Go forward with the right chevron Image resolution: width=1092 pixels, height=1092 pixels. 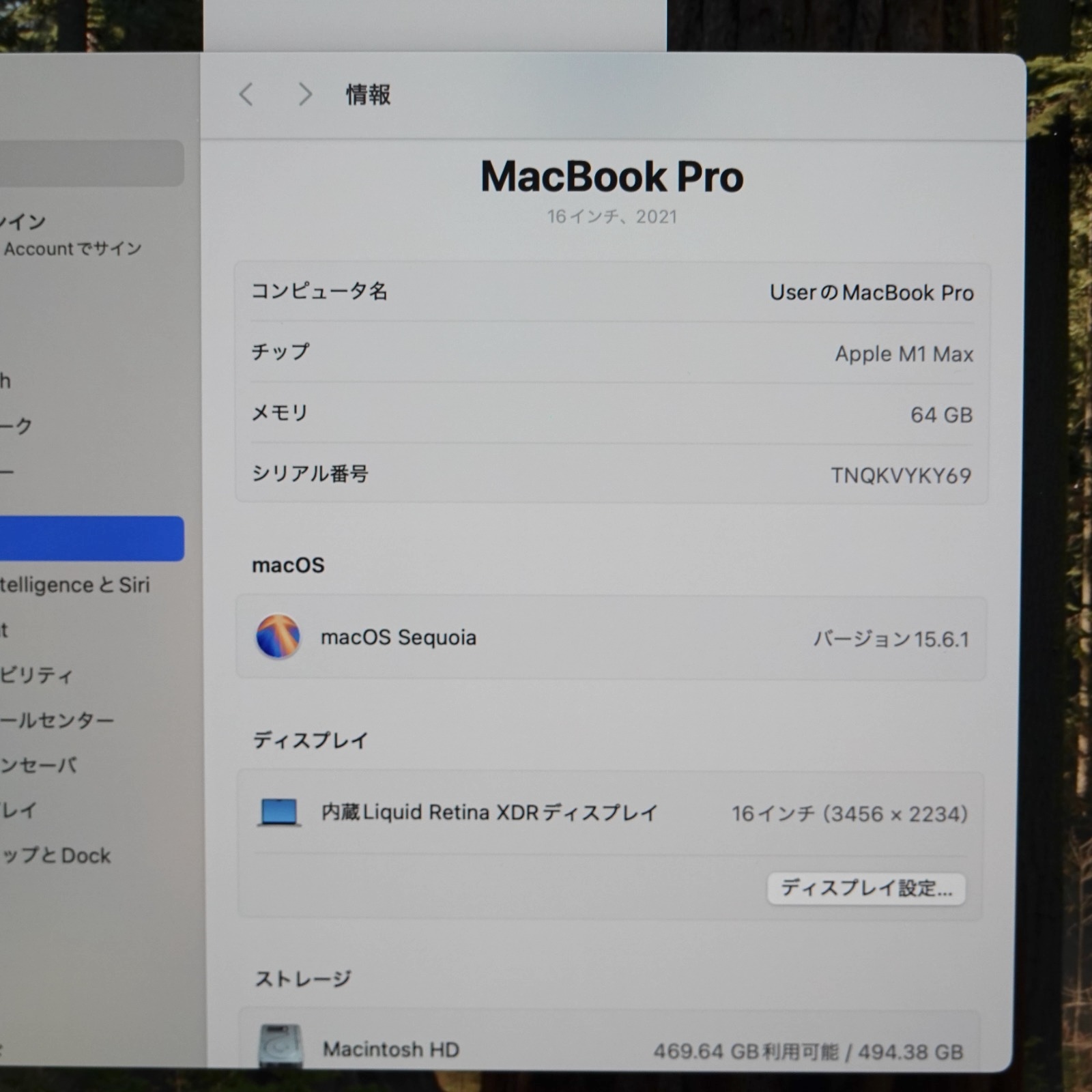(x=305, y=94)
